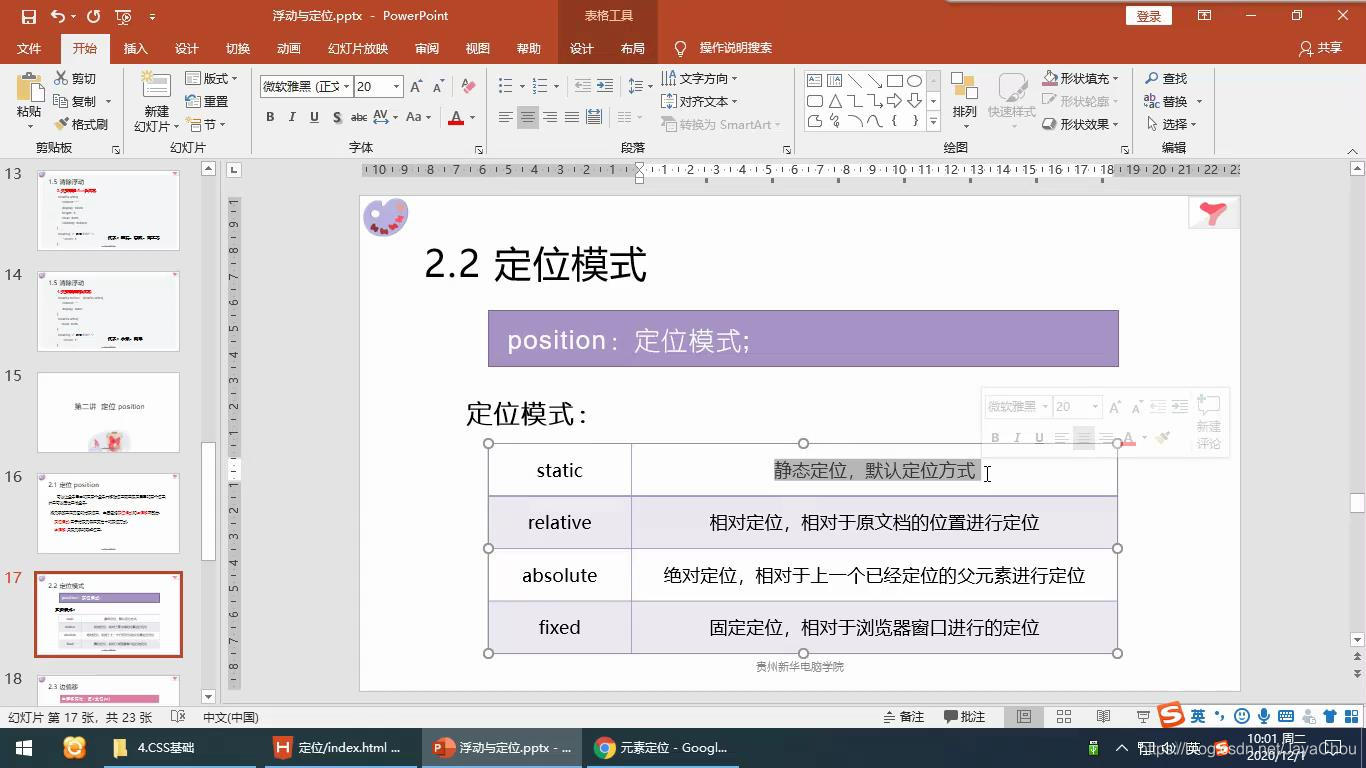Click the 操作说明搜索 search box
Viewport: 1366px width, 768px height.
click(x=735, y=48)
